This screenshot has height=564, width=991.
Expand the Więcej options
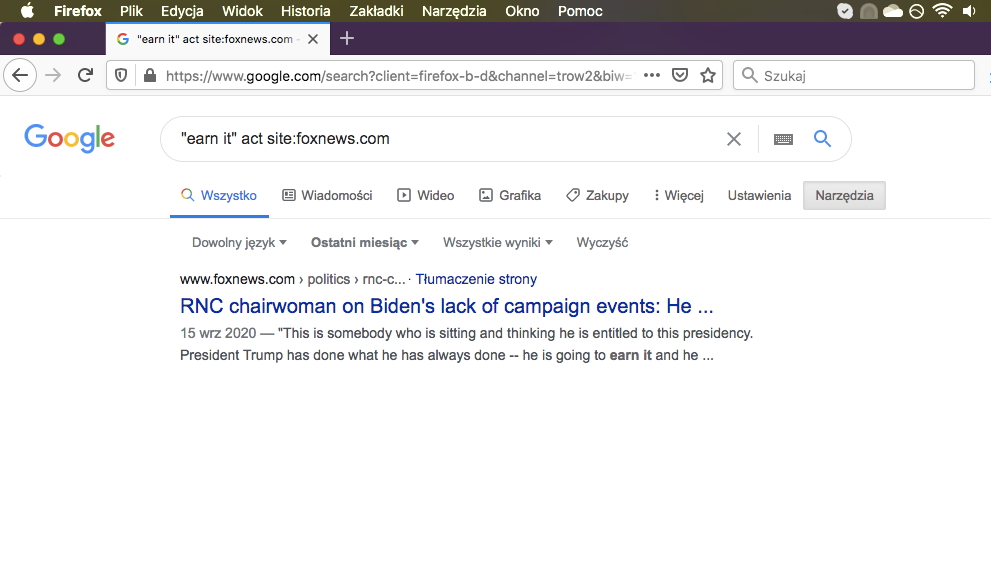[679, 195]
